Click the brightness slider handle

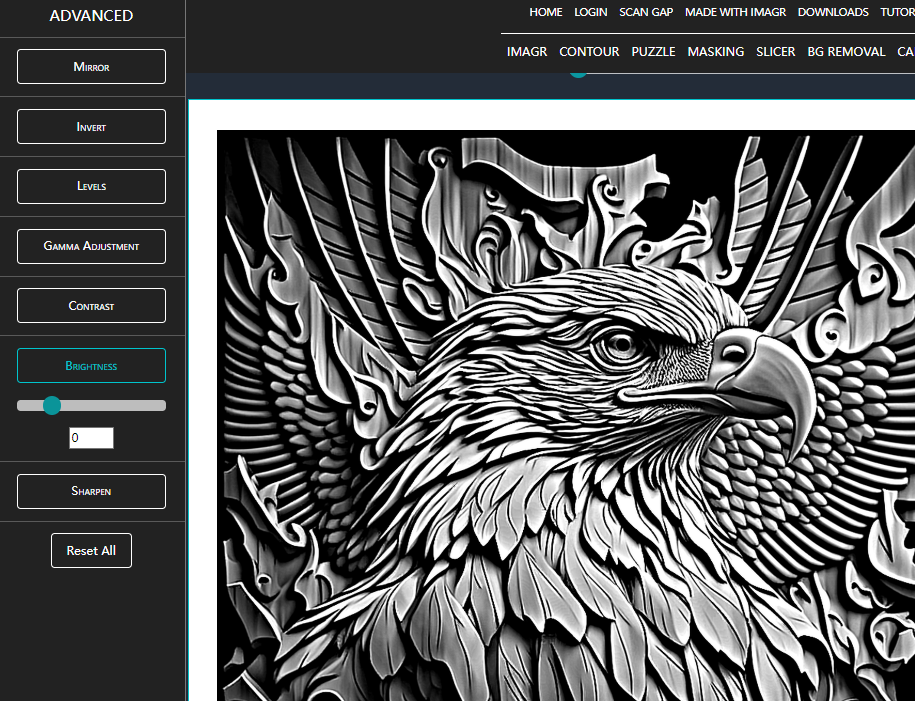pyautogui.click(x=52, y=406)
